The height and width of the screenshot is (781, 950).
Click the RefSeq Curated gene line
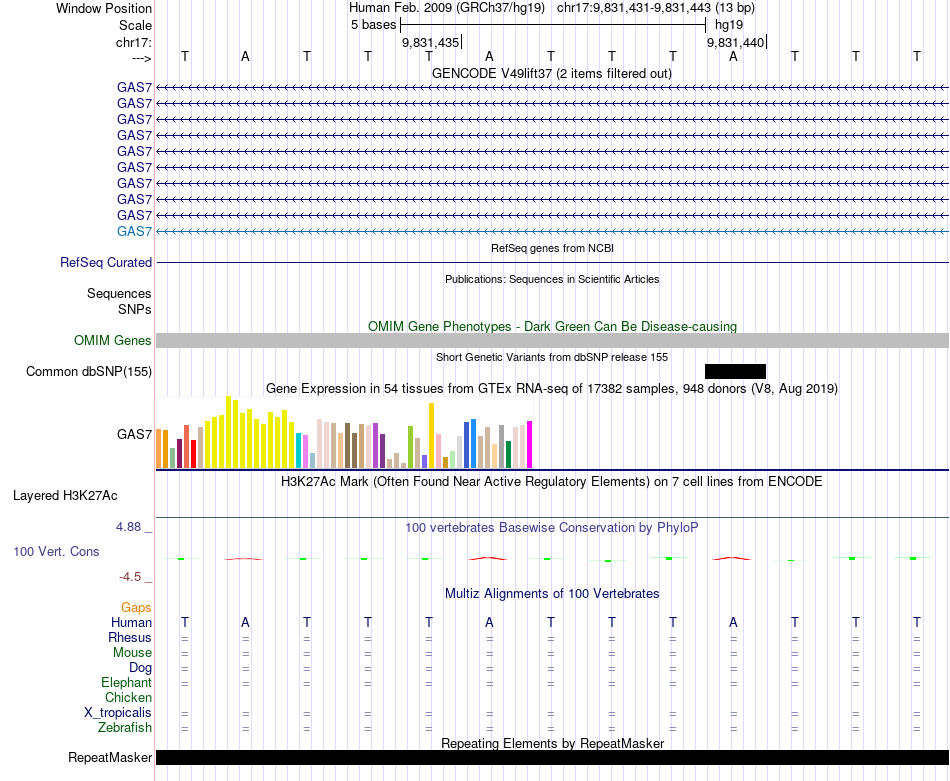(x=552, y=262)
